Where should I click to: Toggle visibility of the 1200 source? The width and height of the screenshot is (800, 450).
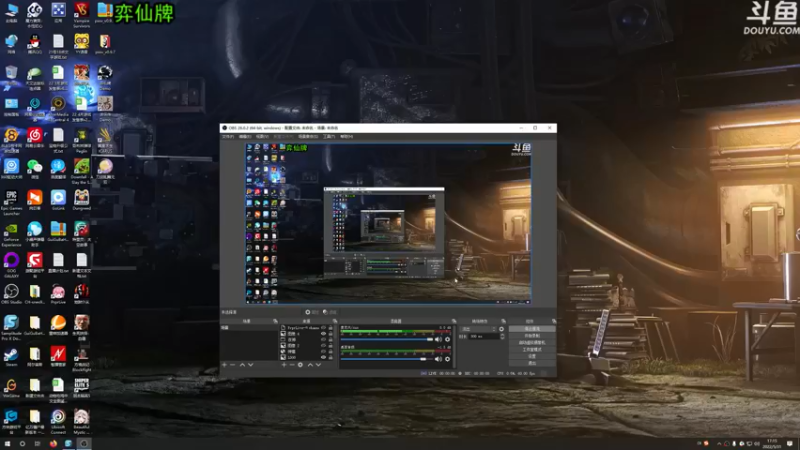(x=323, y=357)
